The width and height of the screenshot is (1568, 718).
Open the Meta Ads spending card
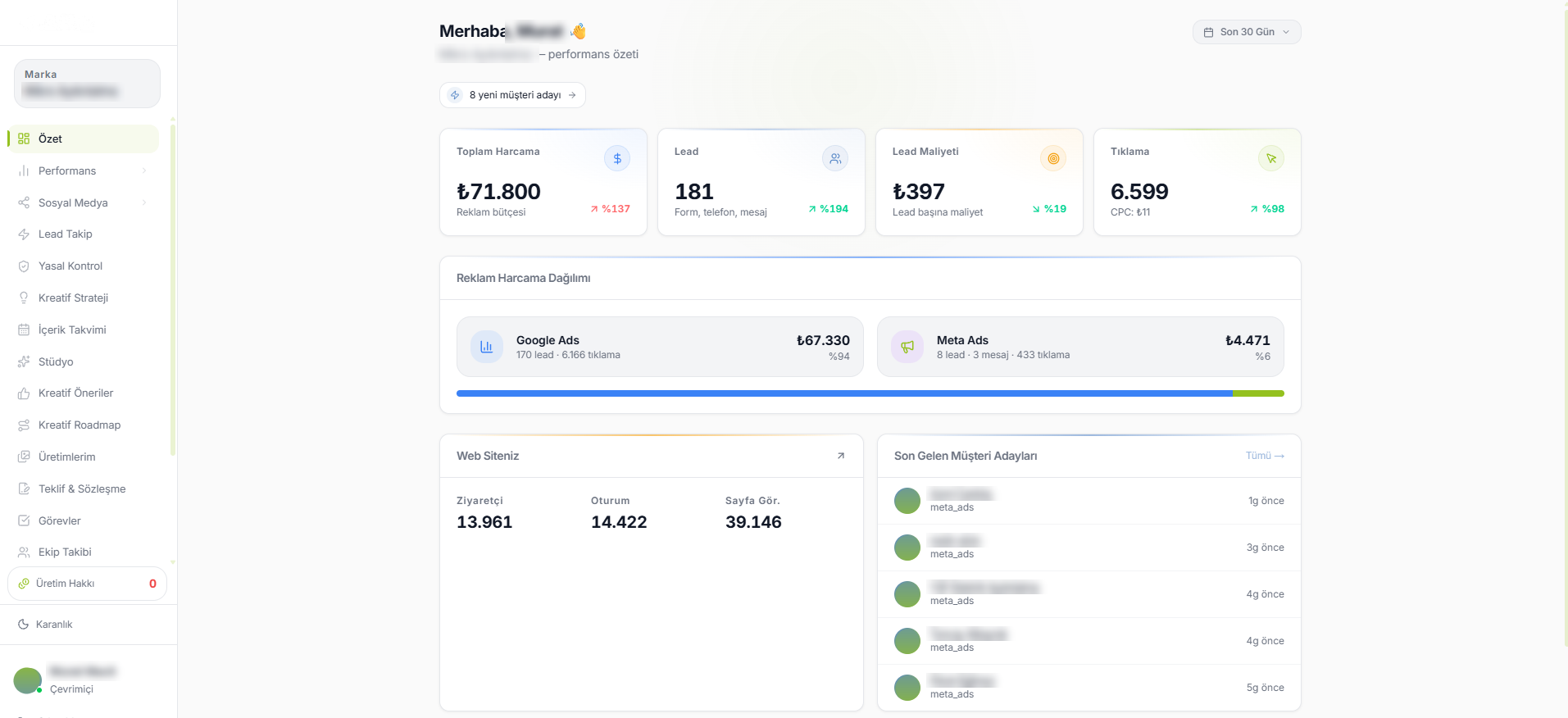[1080, 347]
